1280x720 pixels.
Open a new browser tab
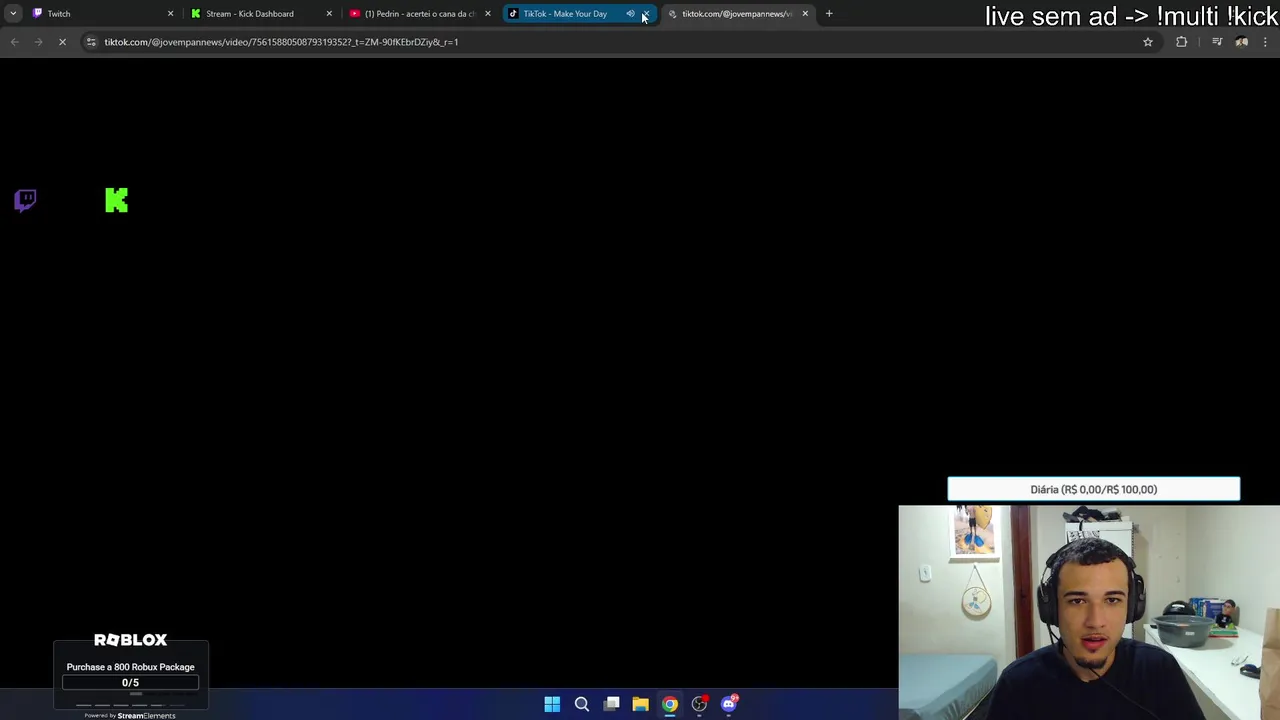(829, 14)
